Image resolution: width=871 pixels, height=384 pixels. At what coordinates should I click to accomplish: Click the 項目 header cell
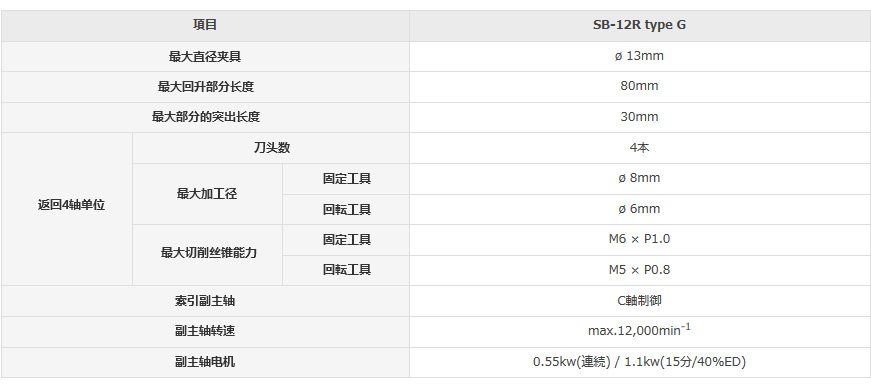pos(205,26)
